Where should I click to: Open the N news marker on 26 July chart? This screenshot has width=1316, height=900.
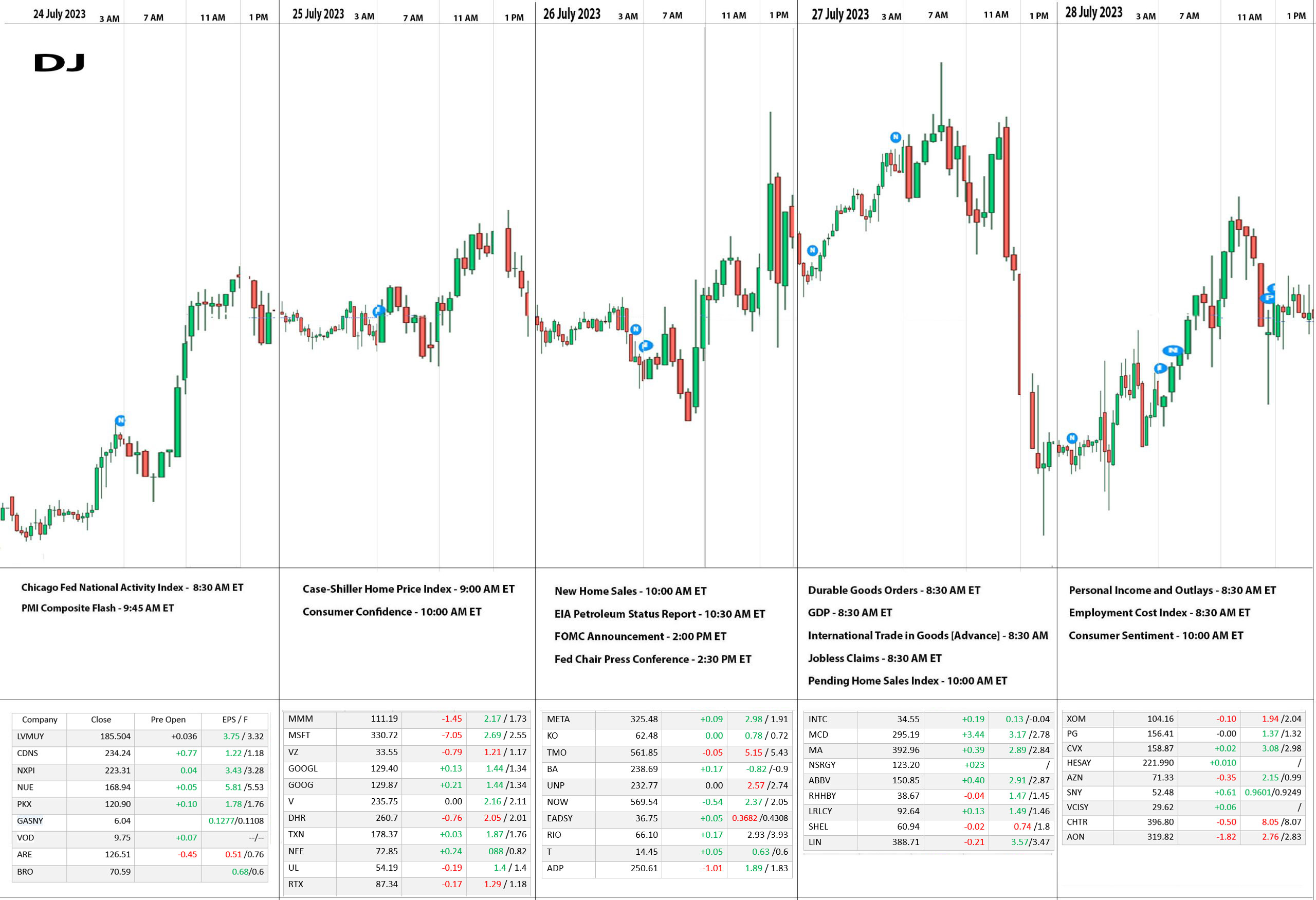pos(635,329)
